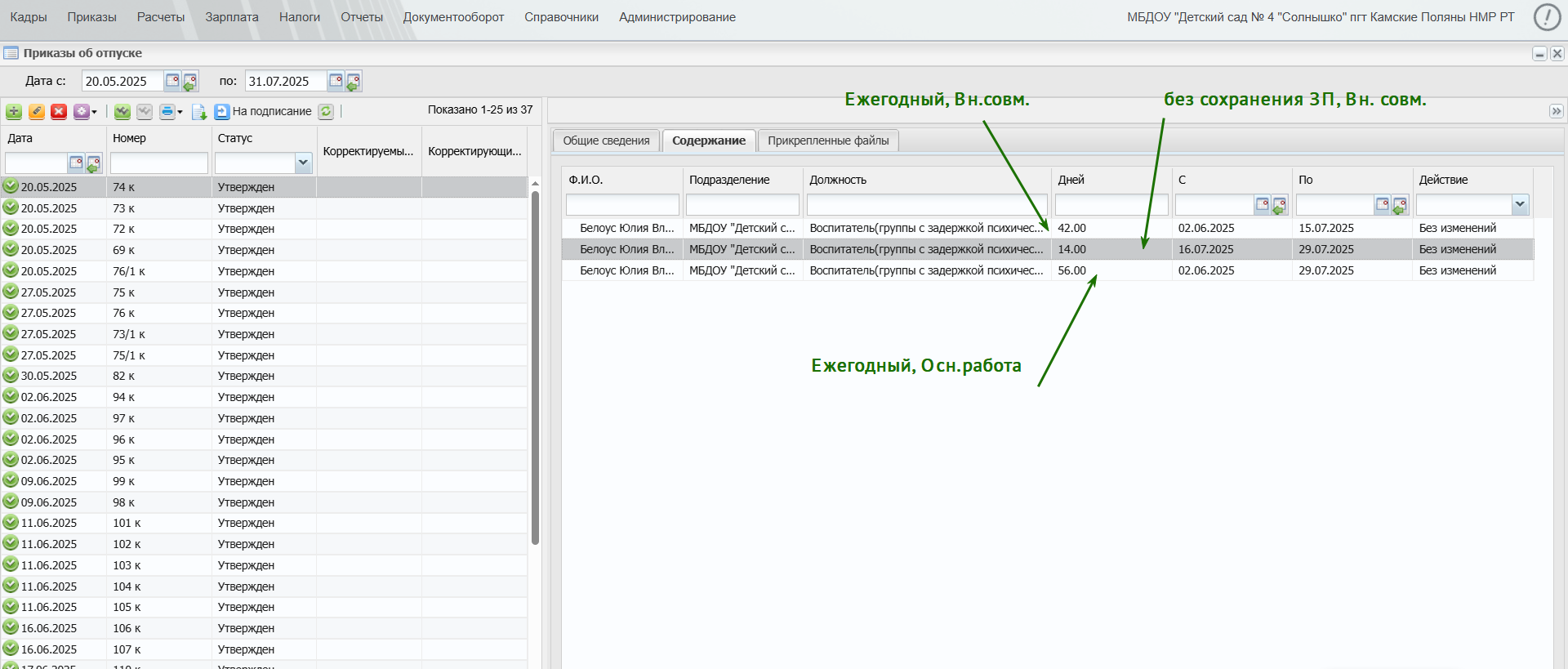Open the Отчеты menu
Viewport: 1568px width, 669px height.
pos(362,17)
